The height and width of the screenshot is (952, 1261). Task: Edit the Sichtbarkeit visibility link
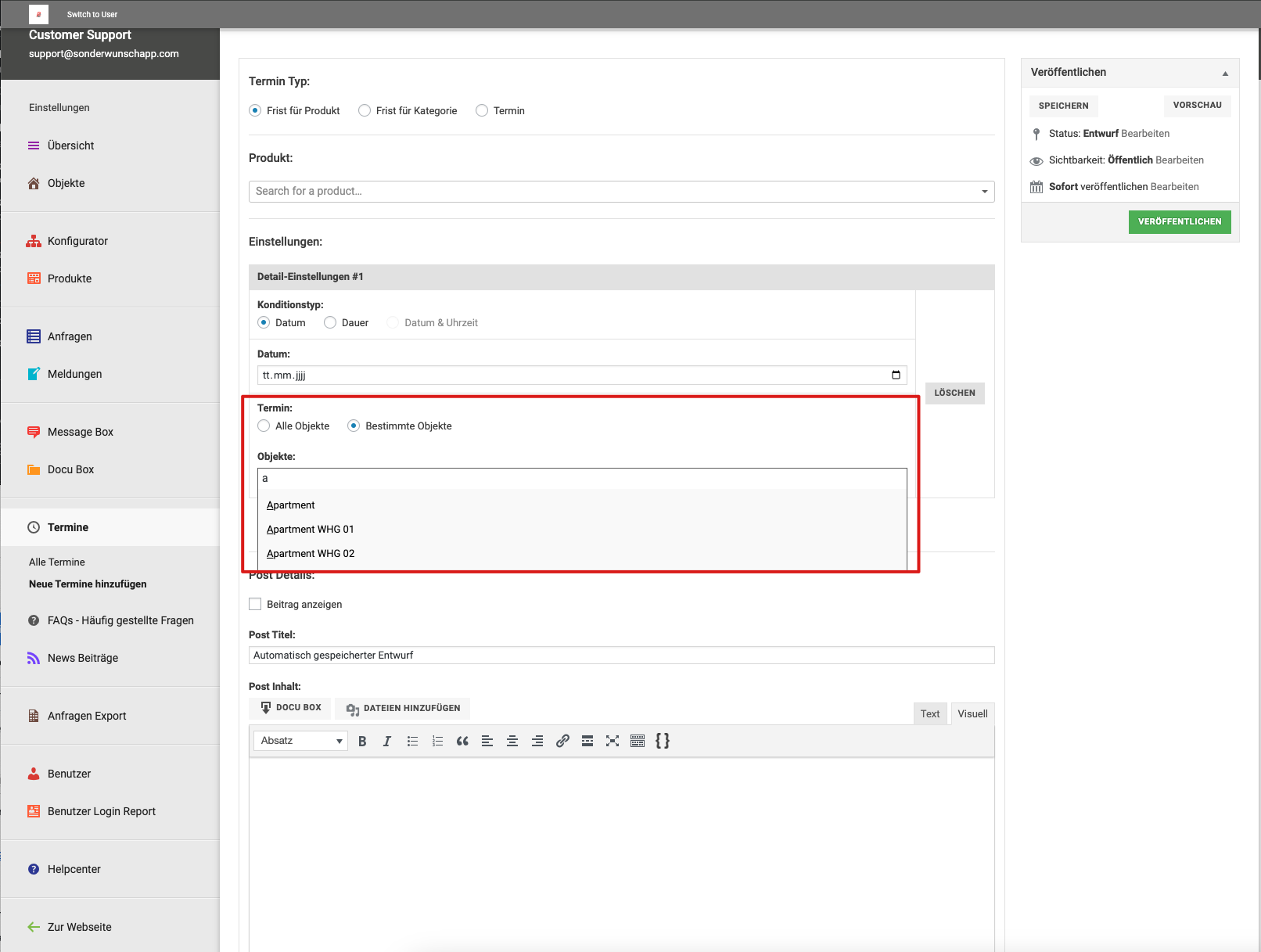1180,160
